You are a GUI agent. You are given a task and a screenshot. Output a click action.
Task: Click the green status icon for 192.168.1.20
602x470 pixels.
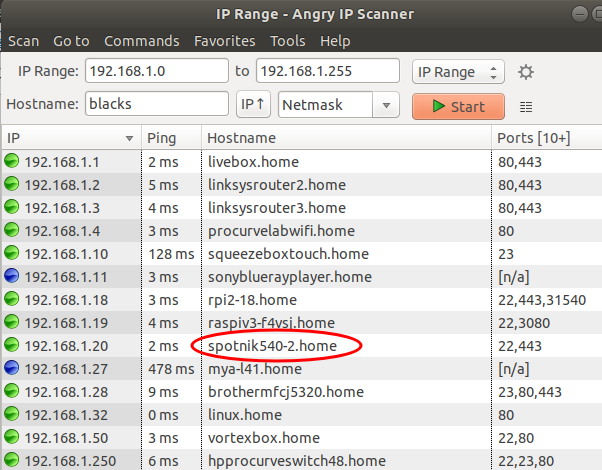(x=12, y=345)
